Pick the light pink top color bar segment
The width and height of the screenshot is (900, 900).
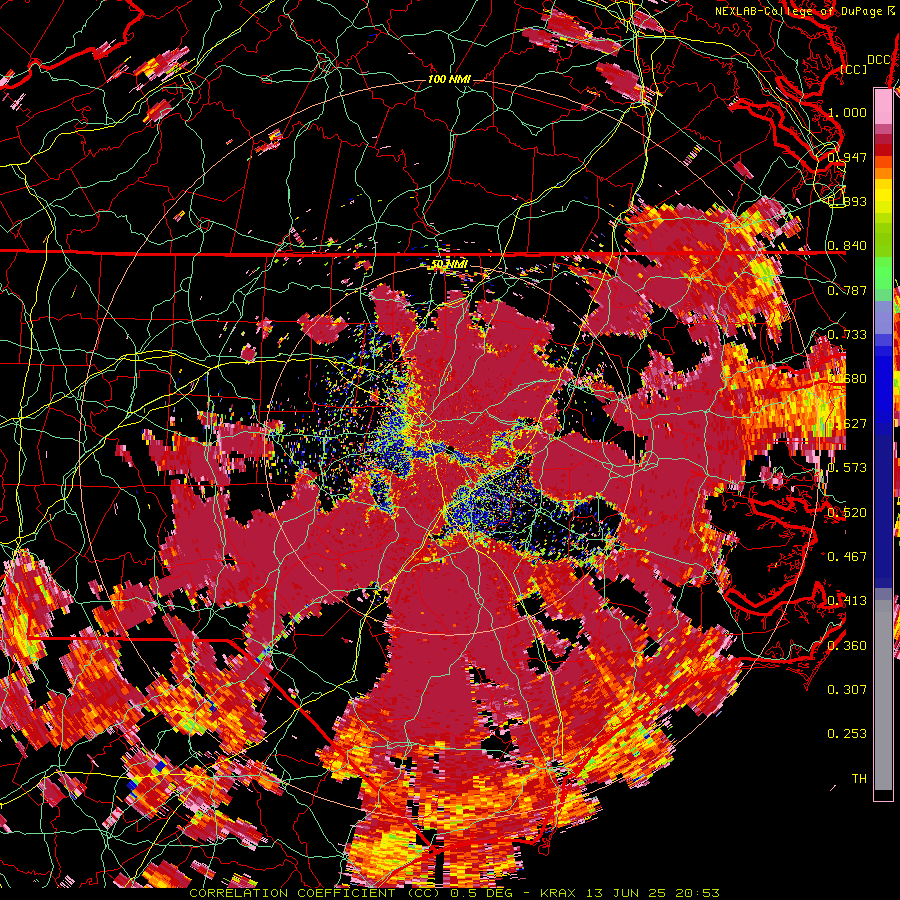pos(883,106)
